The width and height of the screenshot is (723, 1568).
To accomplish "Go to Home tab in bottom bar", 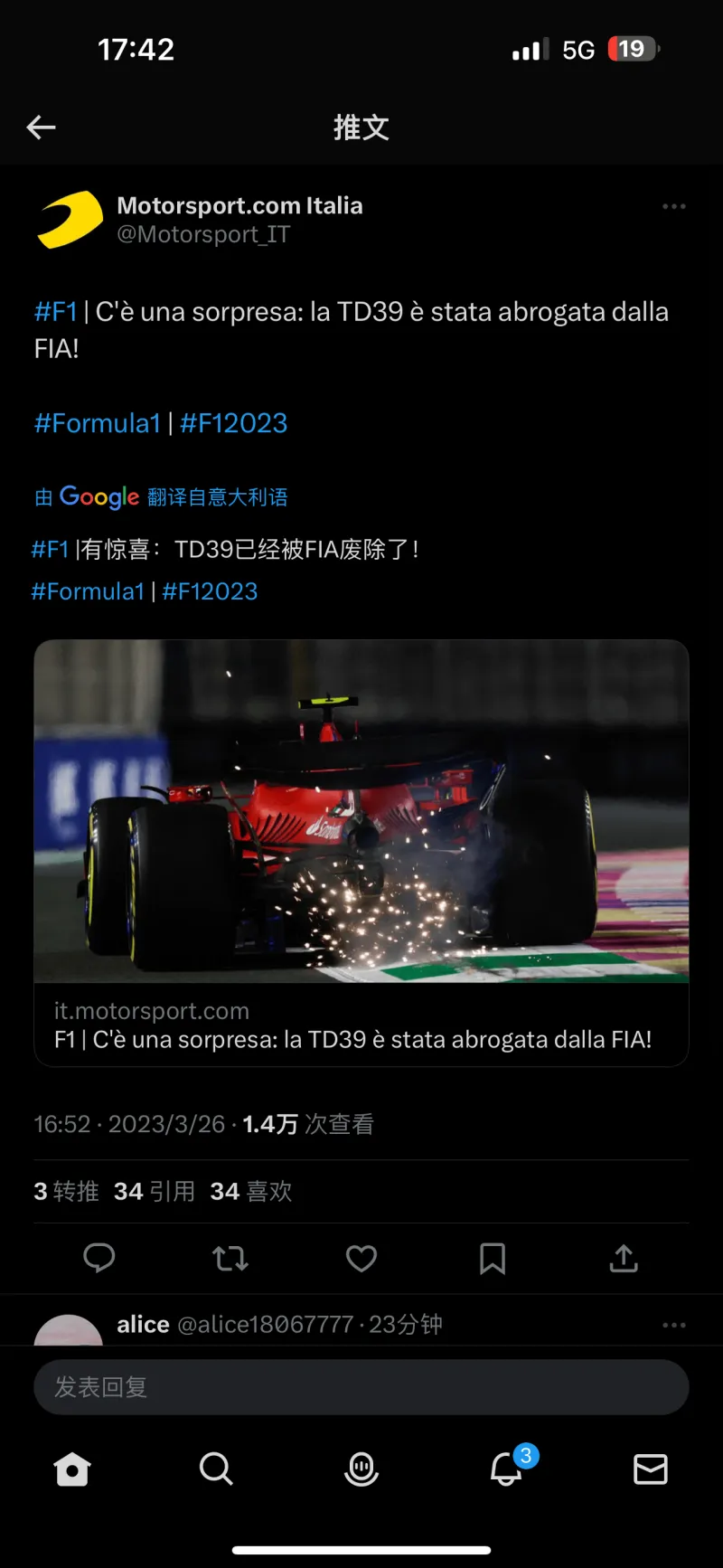I will [72, 1469].
